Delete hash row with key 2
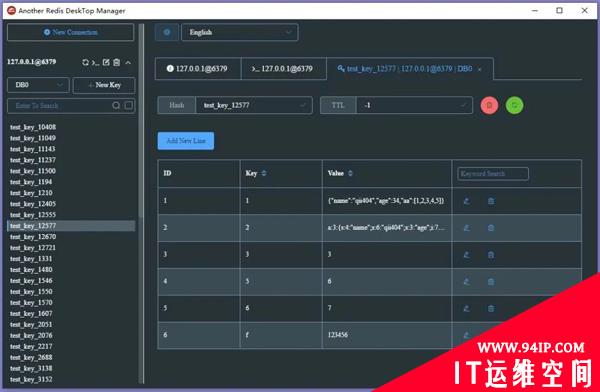The image size is (600, 392). [491, 228]
